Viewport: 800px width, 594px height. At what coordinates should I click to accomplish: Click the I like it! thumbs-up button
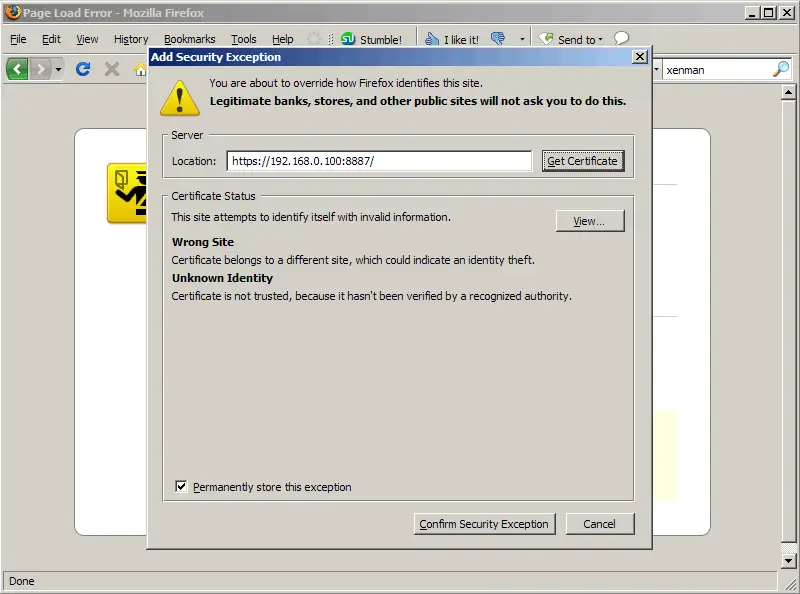click(x=452, y=39)
